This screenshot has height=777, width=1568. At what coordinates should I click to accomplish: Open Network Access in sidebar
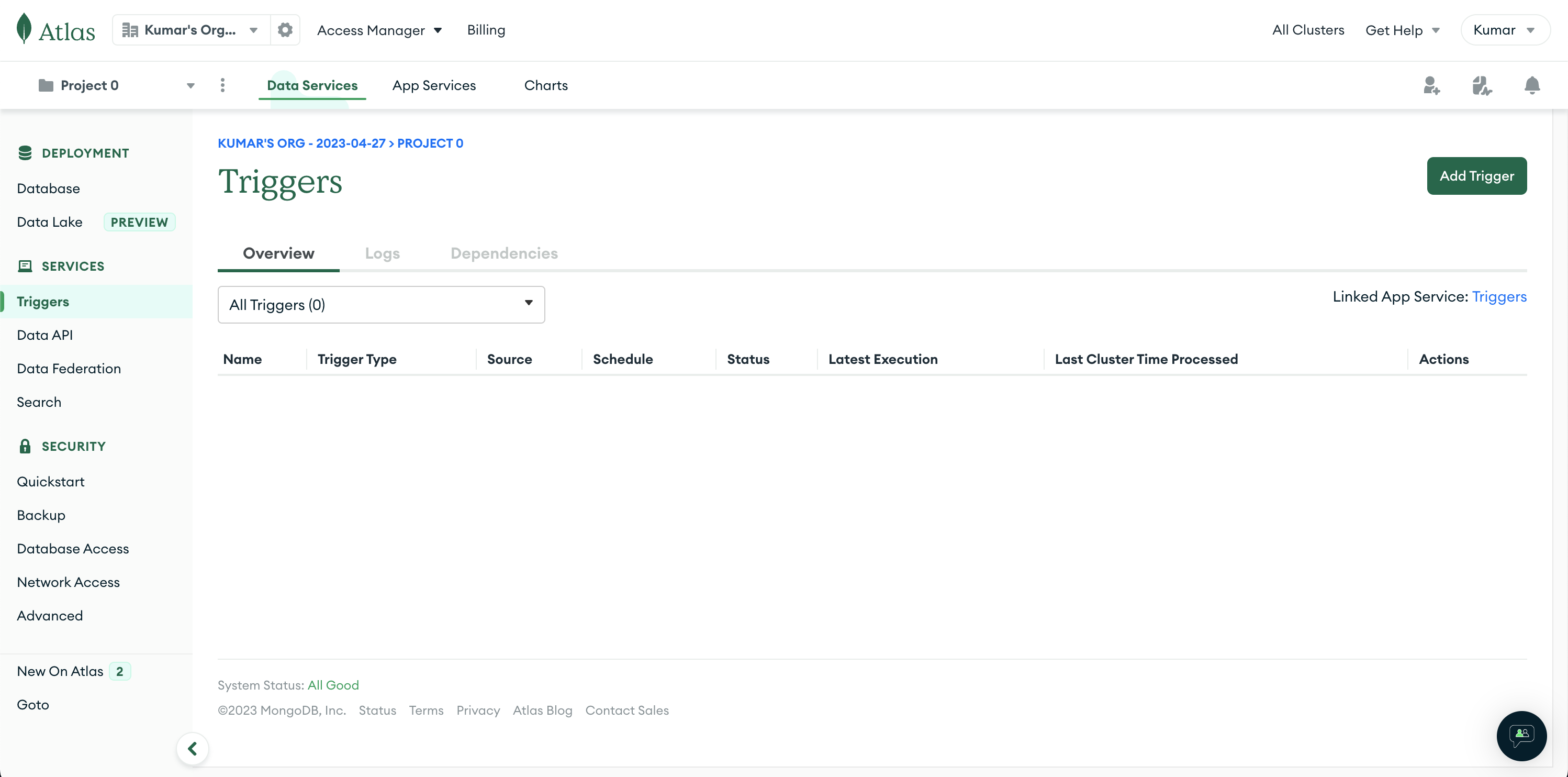(68, 582)
